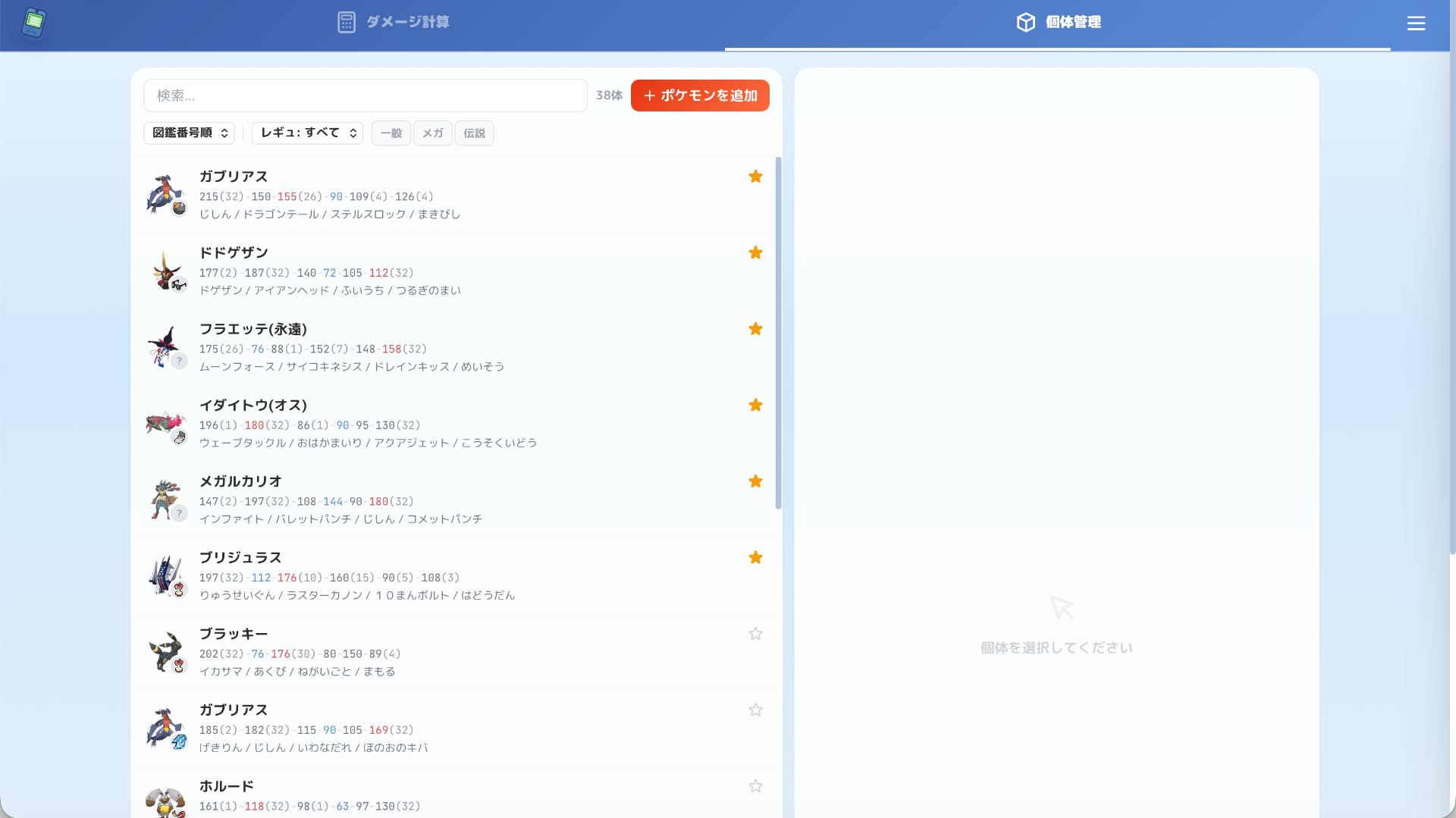Click held item badge on ドドゲザン
Screen dimensions: 1456x818
(x=179, y=285)
